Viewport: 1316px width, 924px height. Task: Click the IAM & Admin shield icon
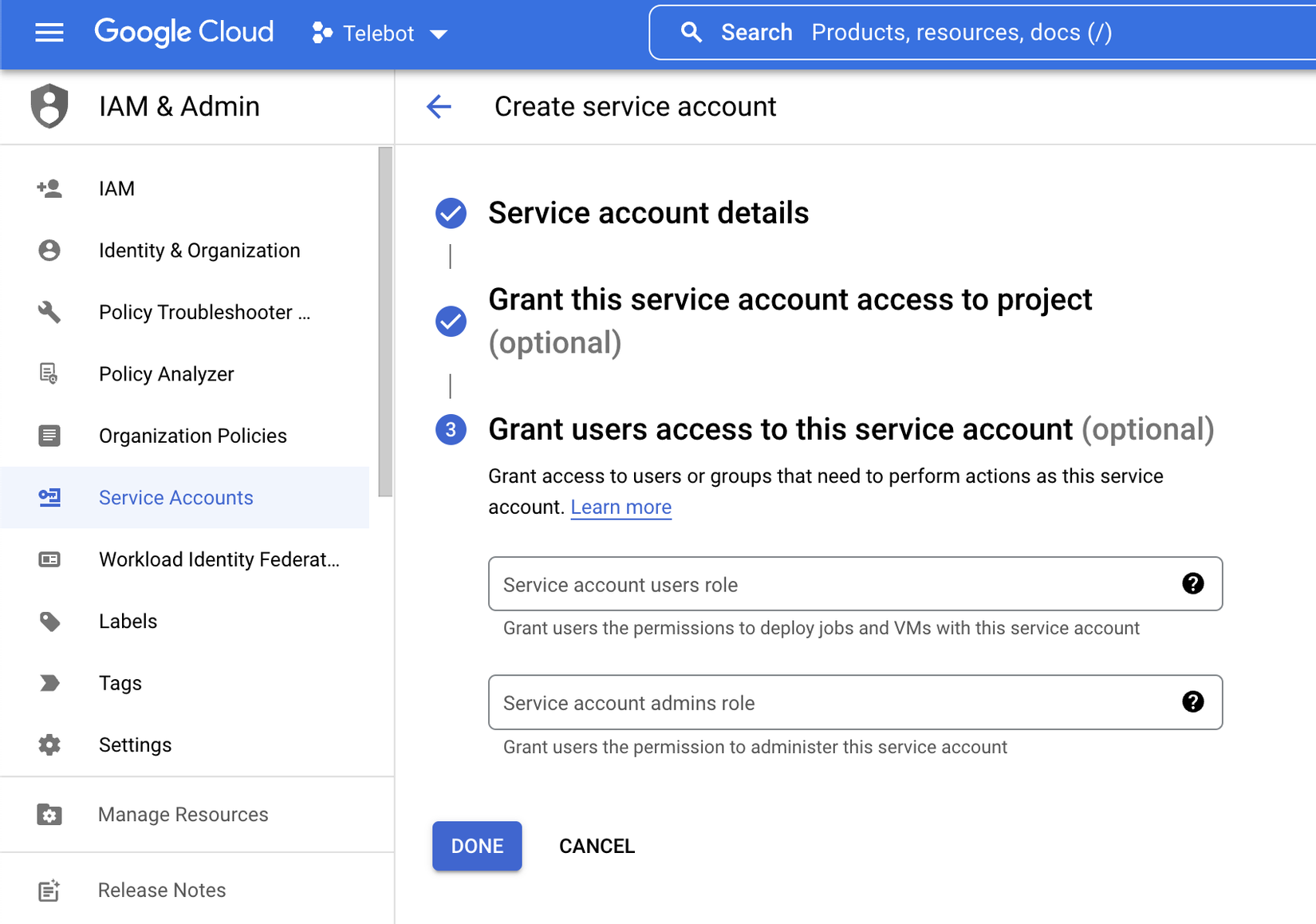49,106
